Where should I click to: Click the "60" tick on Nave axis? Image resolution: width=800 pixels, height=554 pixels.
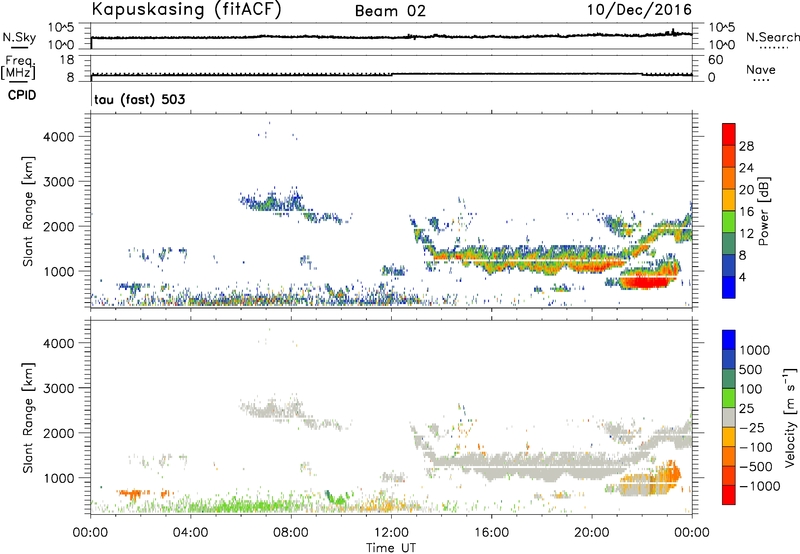pos(715,60)
